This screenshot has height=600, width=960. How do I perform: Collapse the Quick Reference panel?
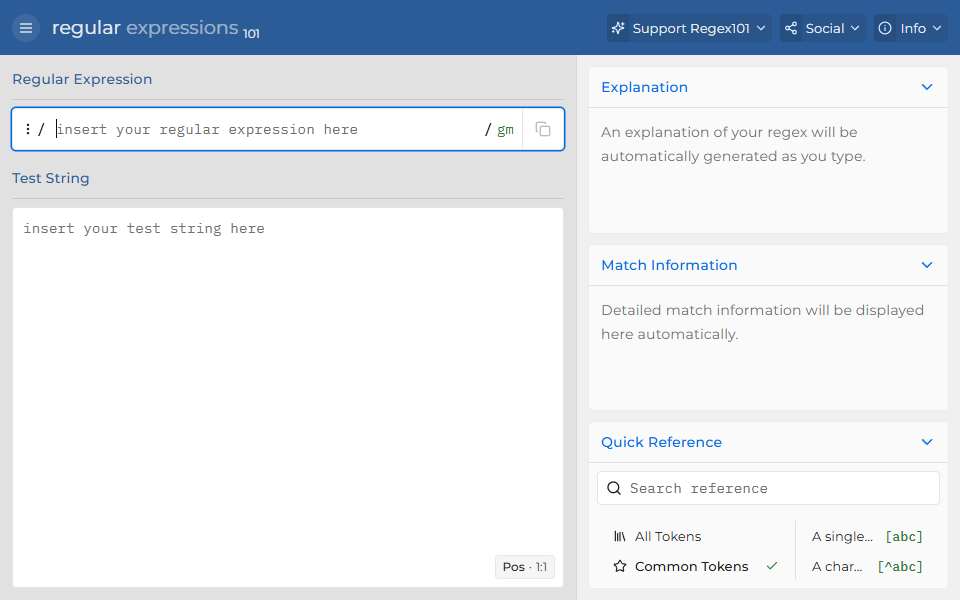[x=927, y=442]
